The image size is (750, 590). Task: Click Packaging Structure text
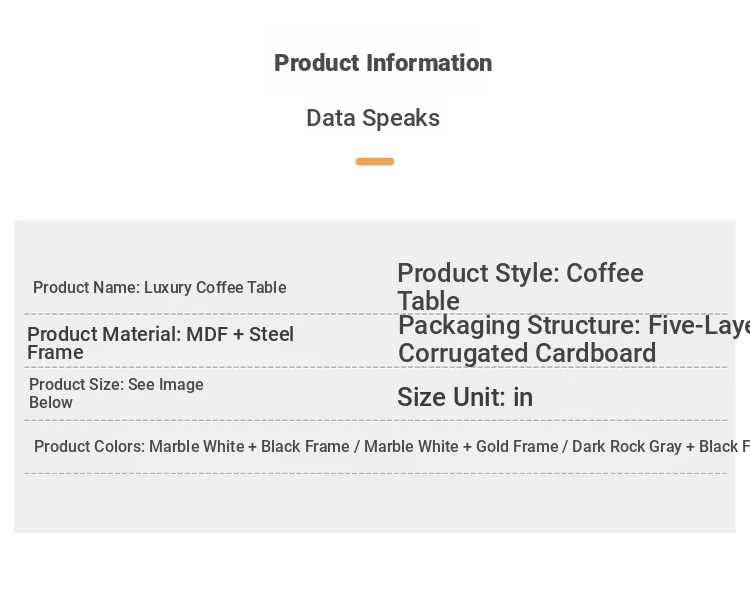pos(574,339)
